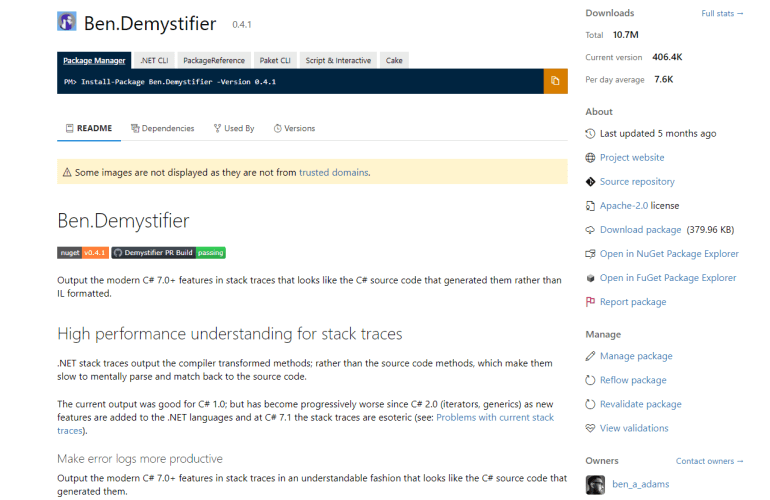Open Problems with current stack traces link
Screen dimensions: 770x500
click(495, 417)
